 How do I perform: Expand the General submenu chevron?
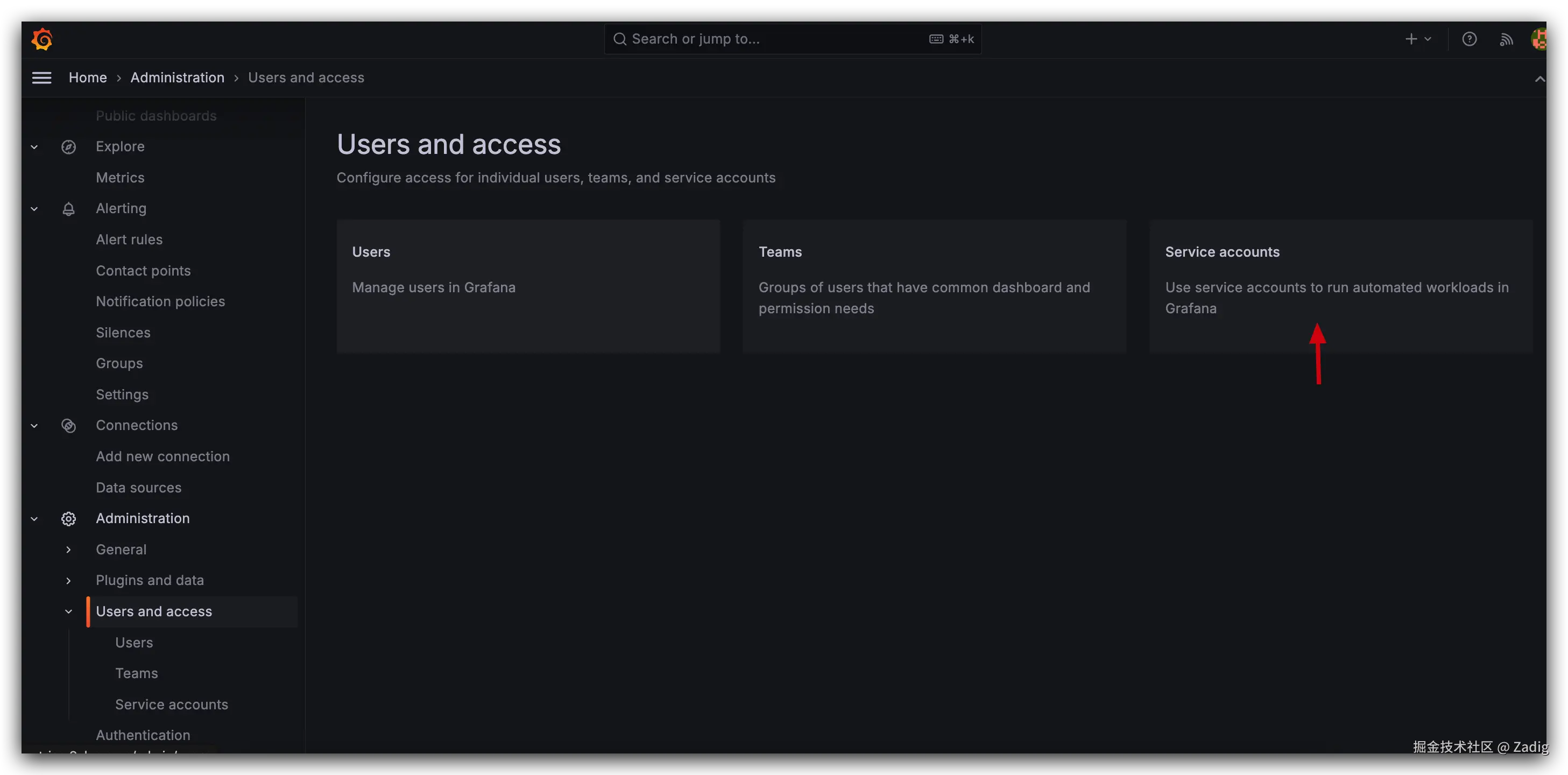pos(69,549)
